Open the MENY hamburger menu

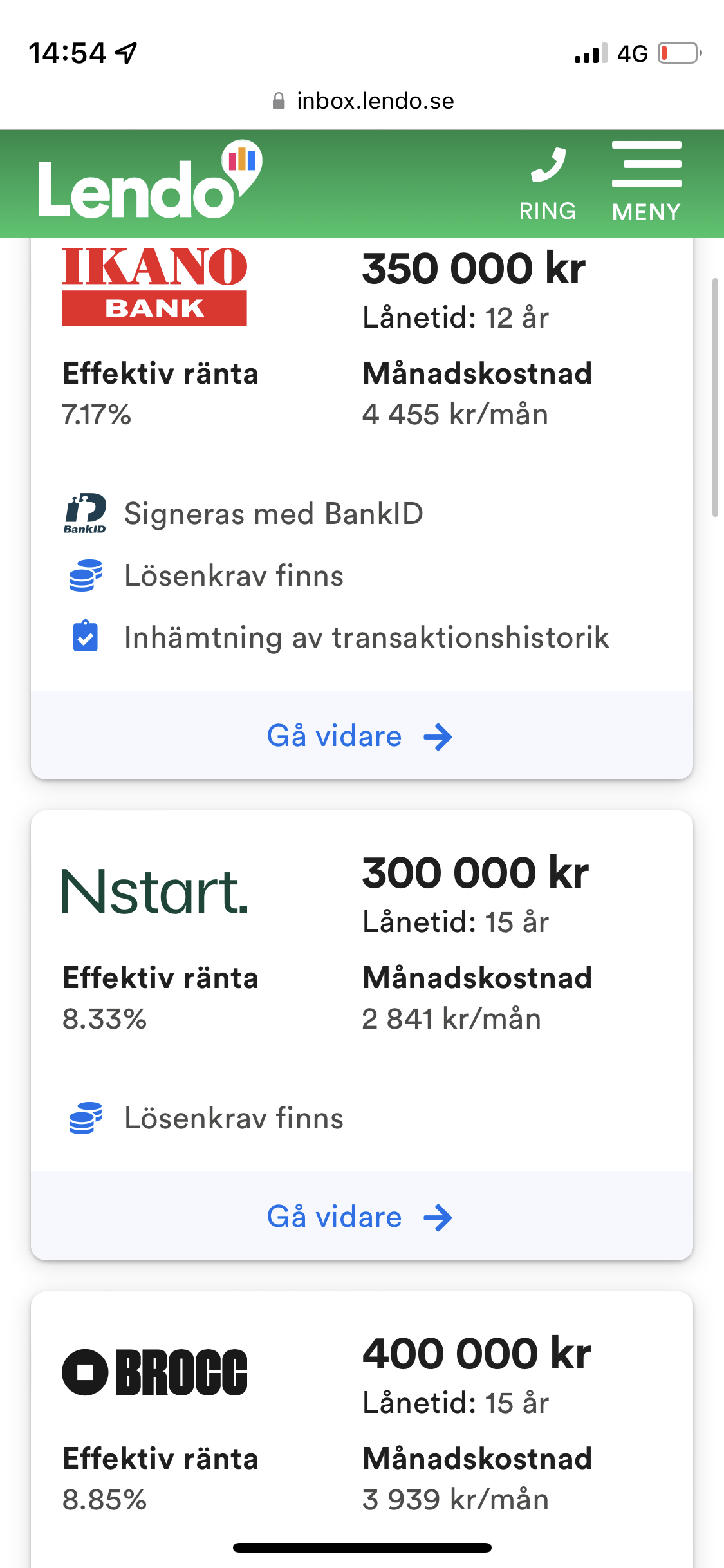click(646, 182)
